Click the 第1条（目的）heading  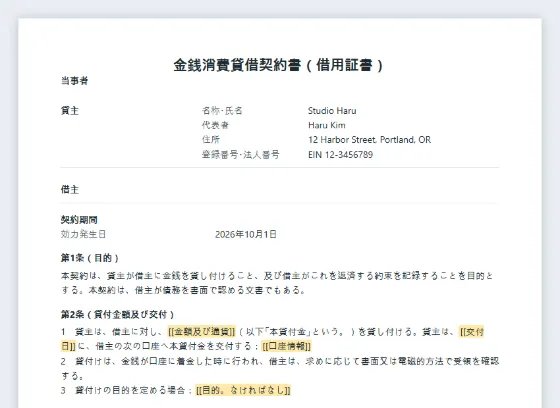[x=90, y=258]
